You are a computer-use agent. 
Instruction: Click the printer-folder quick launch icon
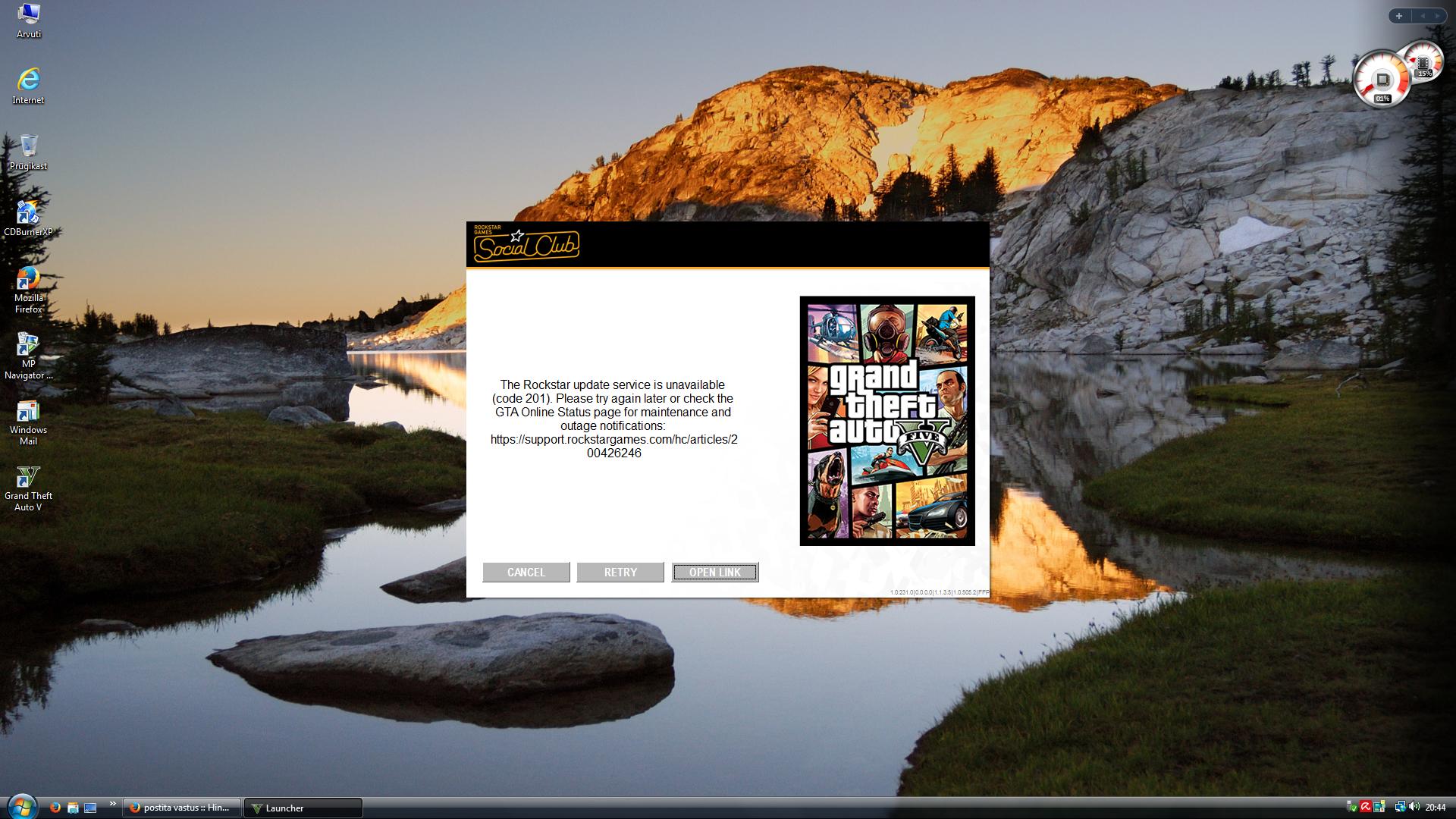point(73,808)
